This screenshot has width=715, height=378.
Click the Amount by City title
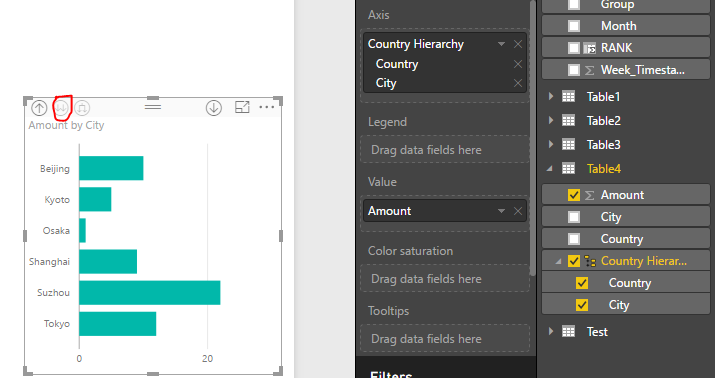(66, 125)
